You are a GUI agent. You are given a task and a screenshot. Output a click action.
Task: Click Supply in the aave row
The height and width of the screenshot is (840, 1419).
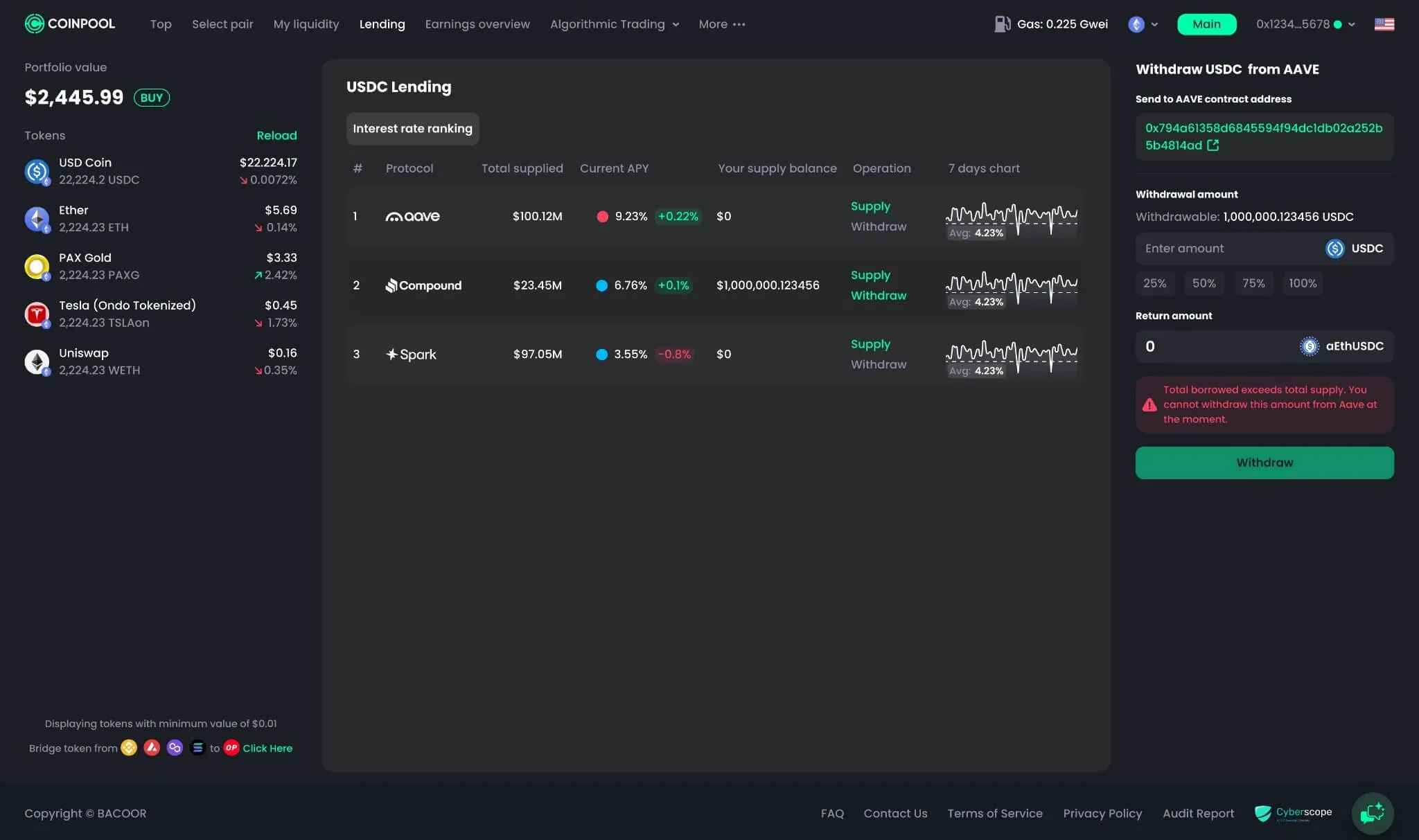(x=870, y=206)
